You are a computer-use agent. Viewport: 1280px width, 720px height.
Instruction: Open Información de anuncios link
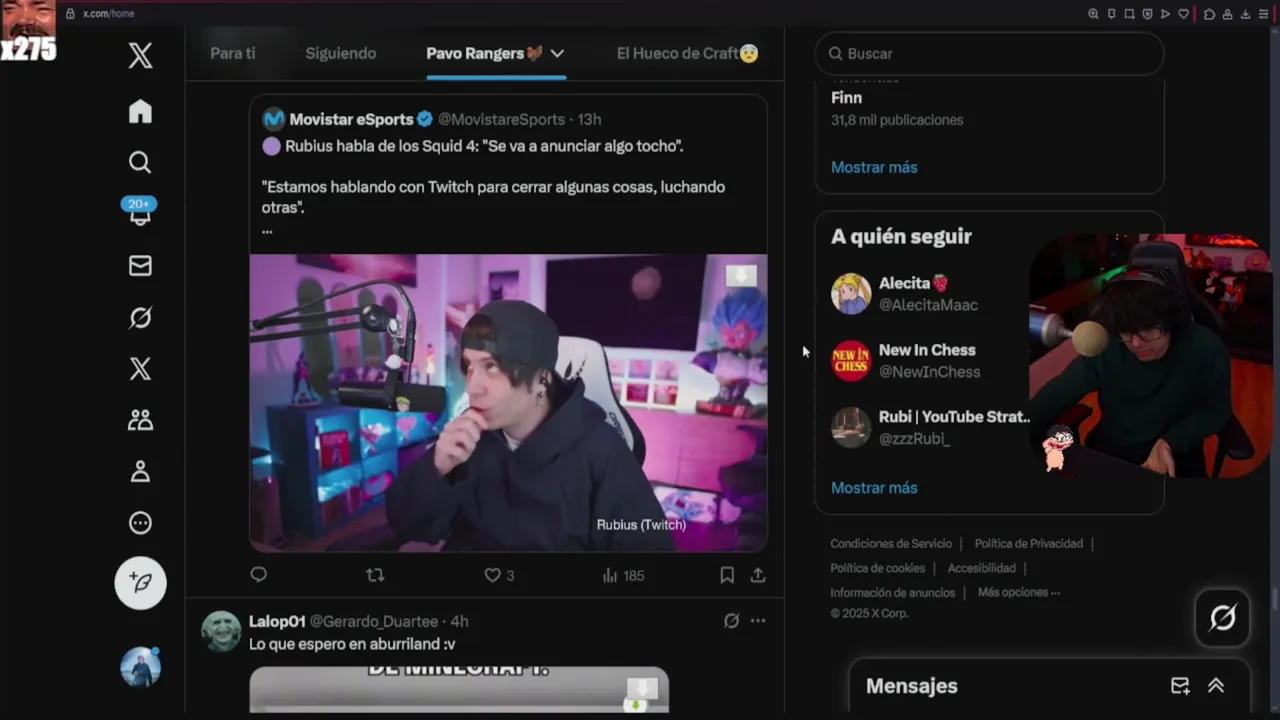tap(893, 592)
